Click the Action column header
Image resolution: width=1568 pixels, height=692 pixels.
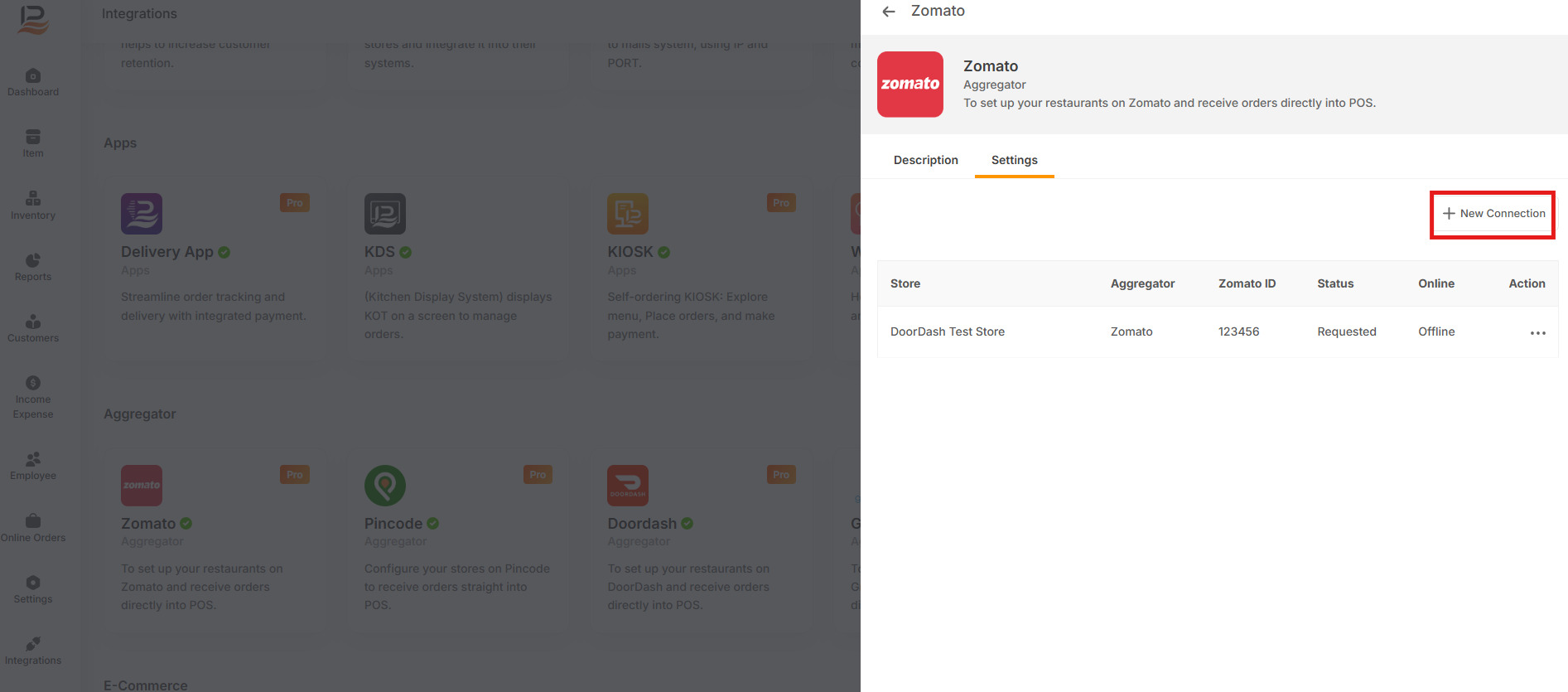[x=1527, y=283]
